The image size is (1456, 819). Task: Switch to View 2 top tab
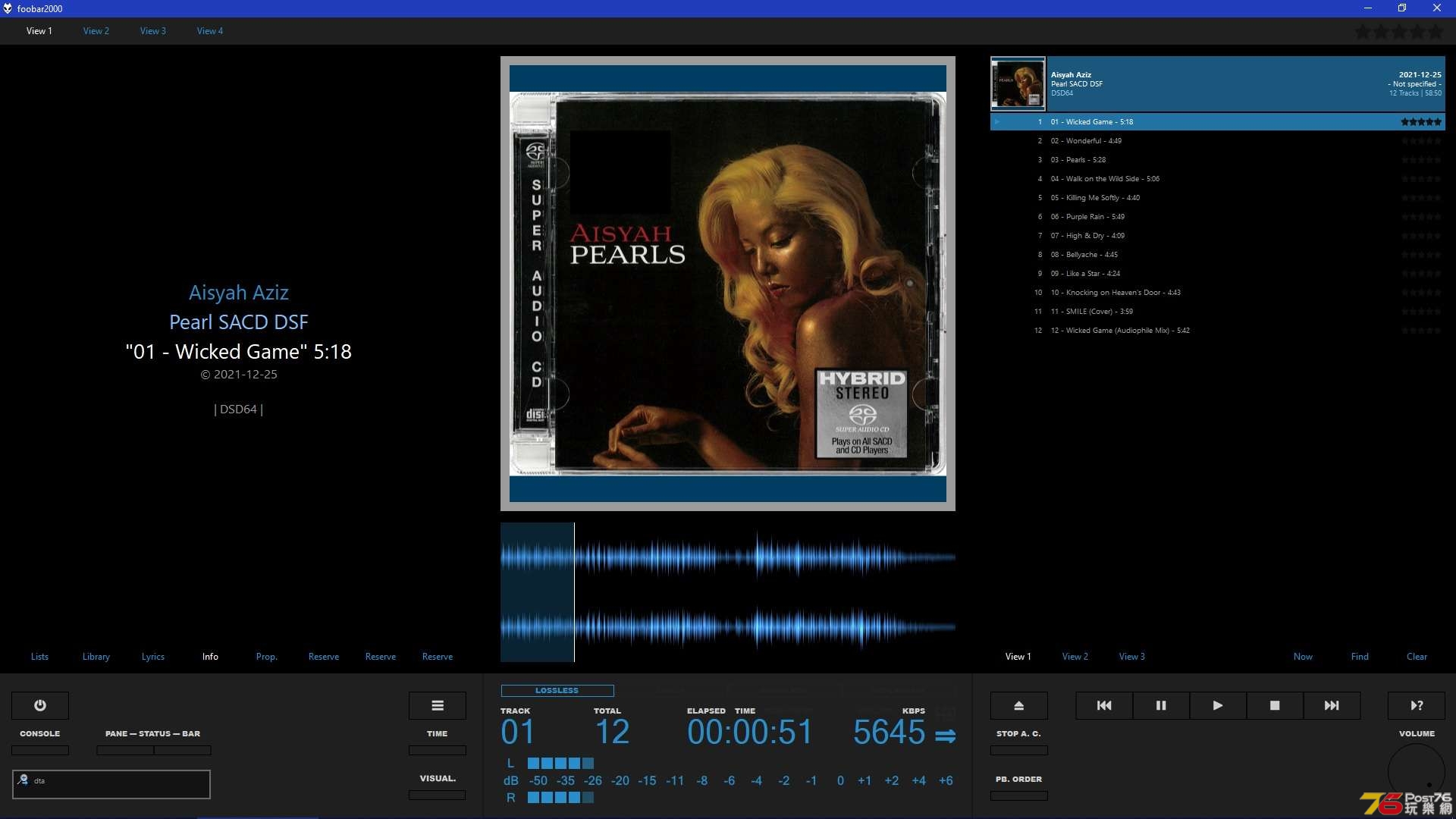point(96,31)
